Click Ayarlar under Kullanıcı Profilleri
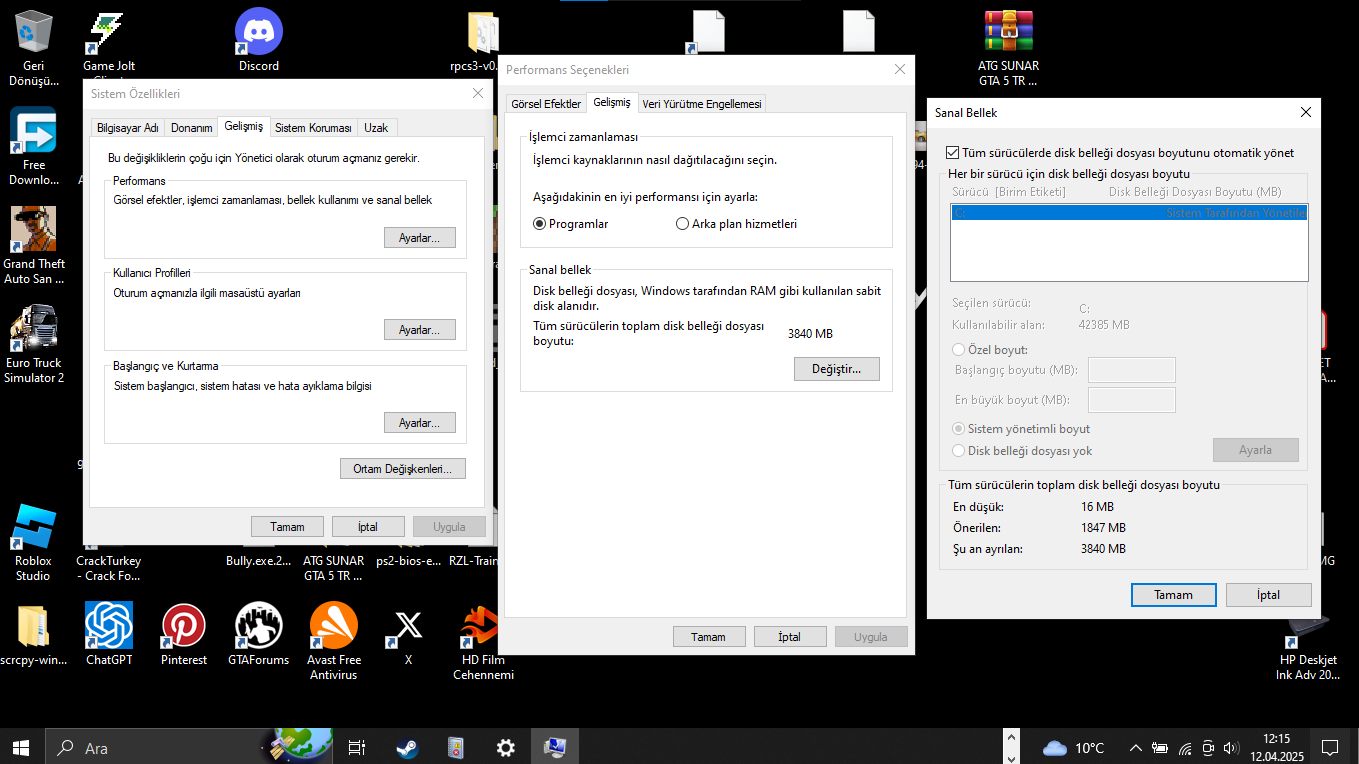 coord(420,330)
